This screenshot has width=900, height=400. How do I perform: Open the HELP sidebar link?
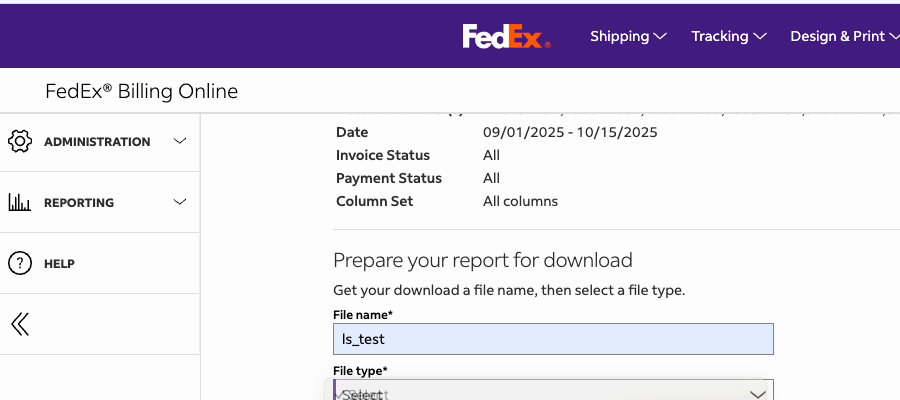(60, 264)
